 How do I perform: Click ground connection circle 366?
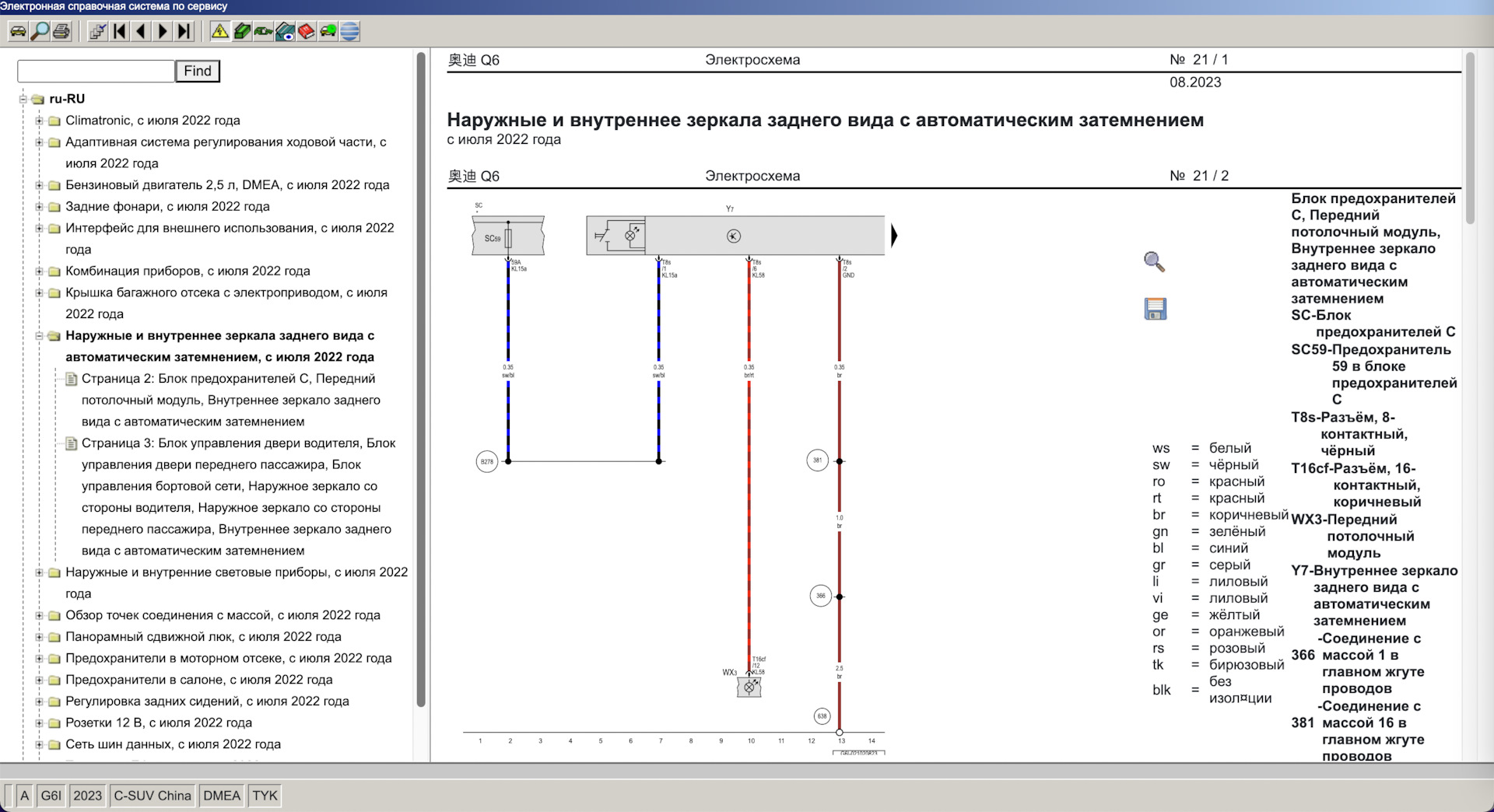pos(821,597)
